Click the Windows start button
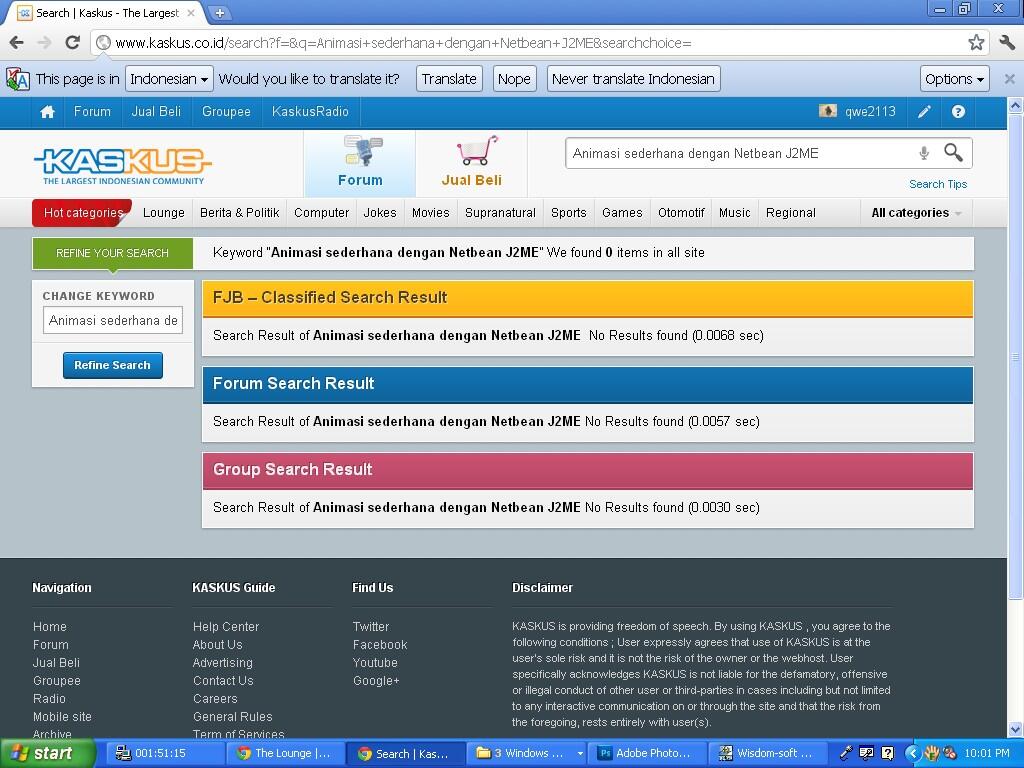1024x768 pixels. (47, 754)
